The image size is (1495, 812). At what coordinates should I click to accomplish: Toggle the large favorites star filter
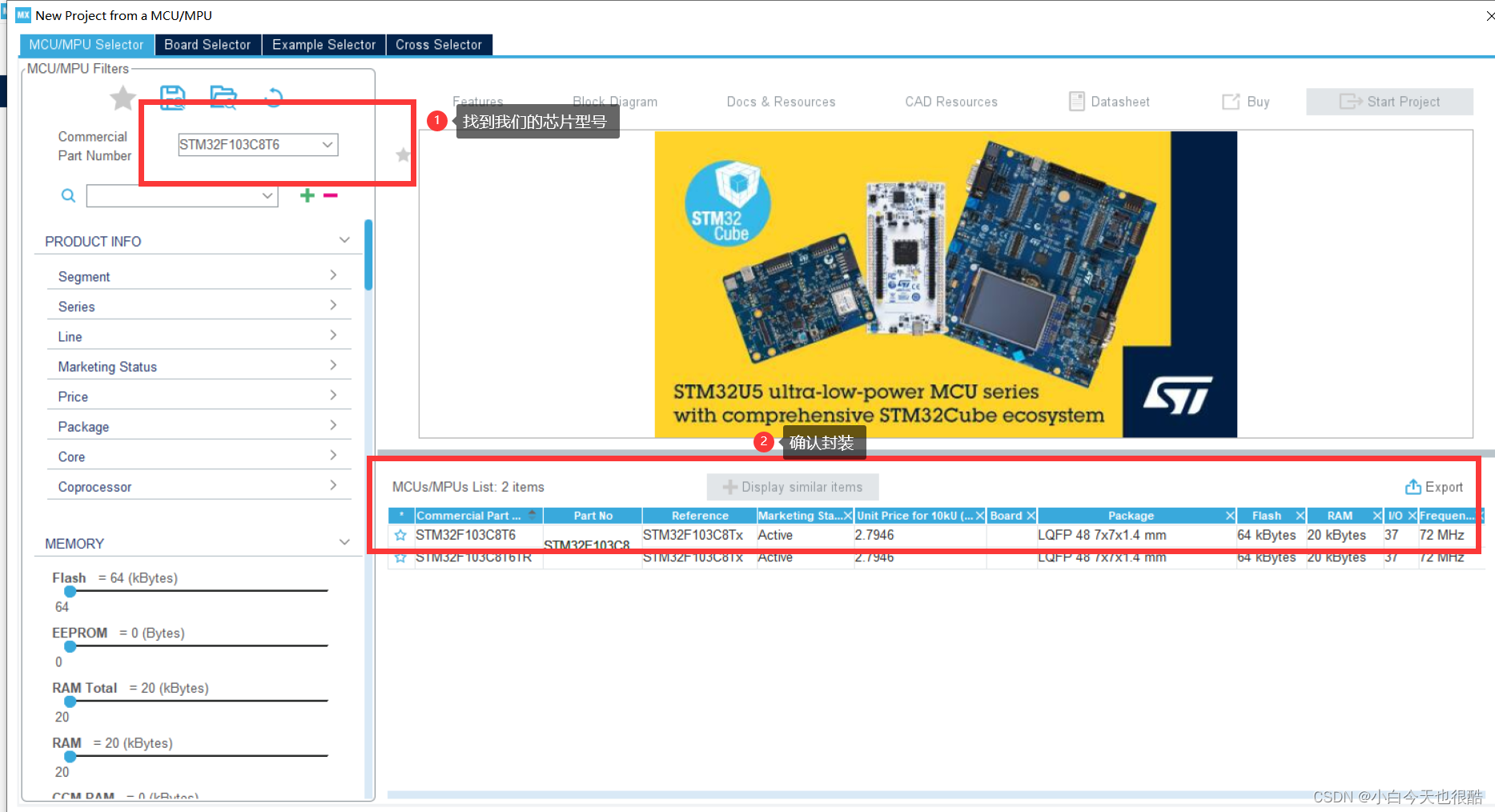pyautogui.click(x=122, y=98)
